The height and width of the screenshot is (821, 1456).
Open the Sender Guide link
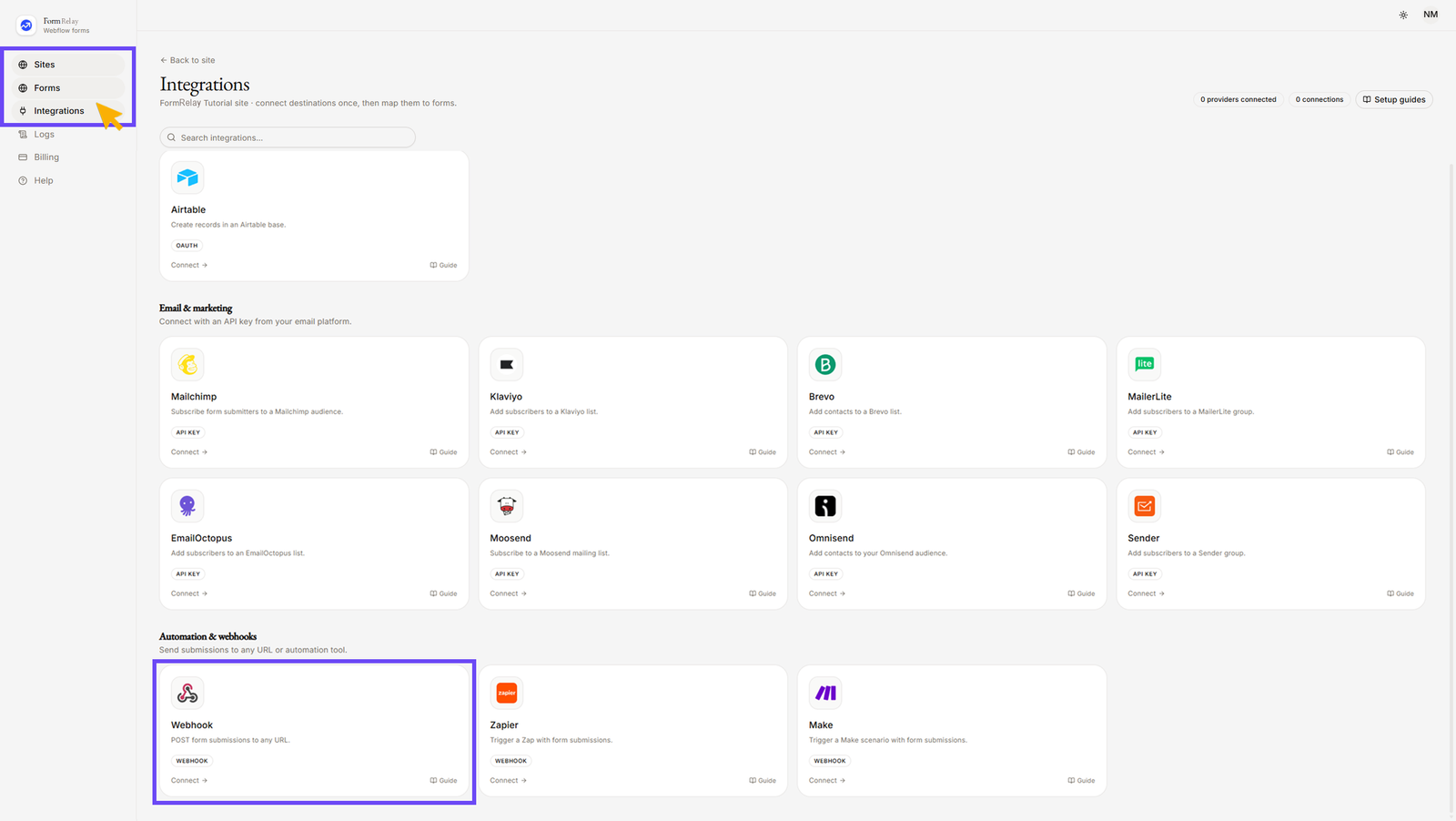click(x=1400, y=593)
